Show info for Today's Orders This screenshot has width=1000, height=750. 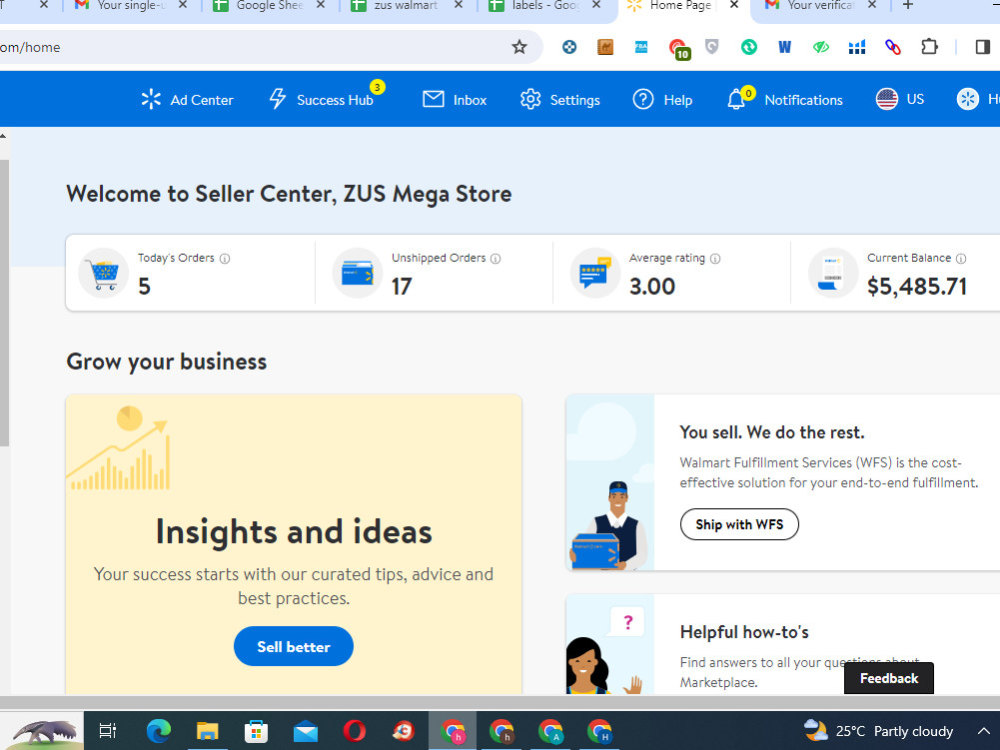[224, 258]
